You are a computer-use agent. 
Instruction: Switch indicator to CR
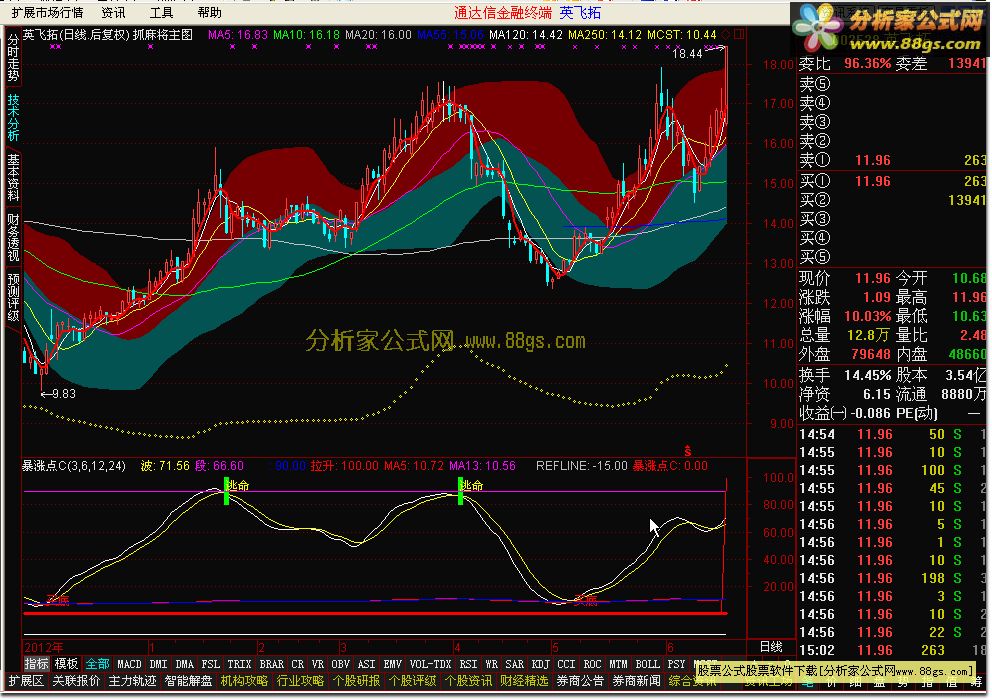pyautogui.click(x=297, y=664)
